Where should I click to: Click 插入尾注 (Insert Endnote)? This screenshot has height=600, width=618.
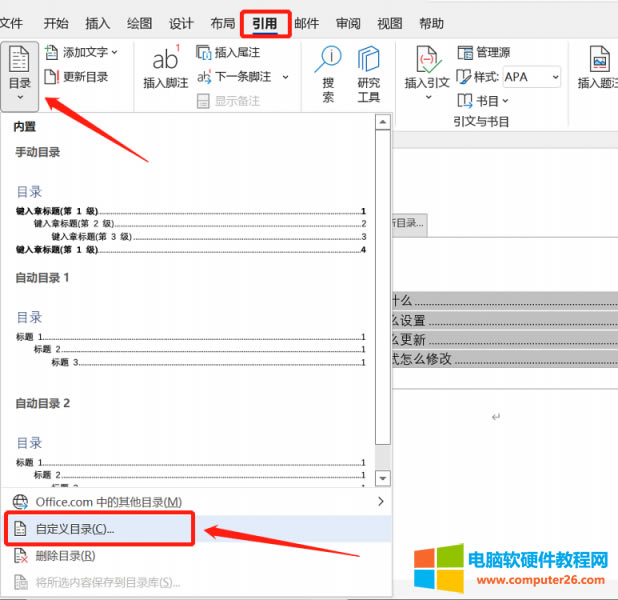pos(231,53)
